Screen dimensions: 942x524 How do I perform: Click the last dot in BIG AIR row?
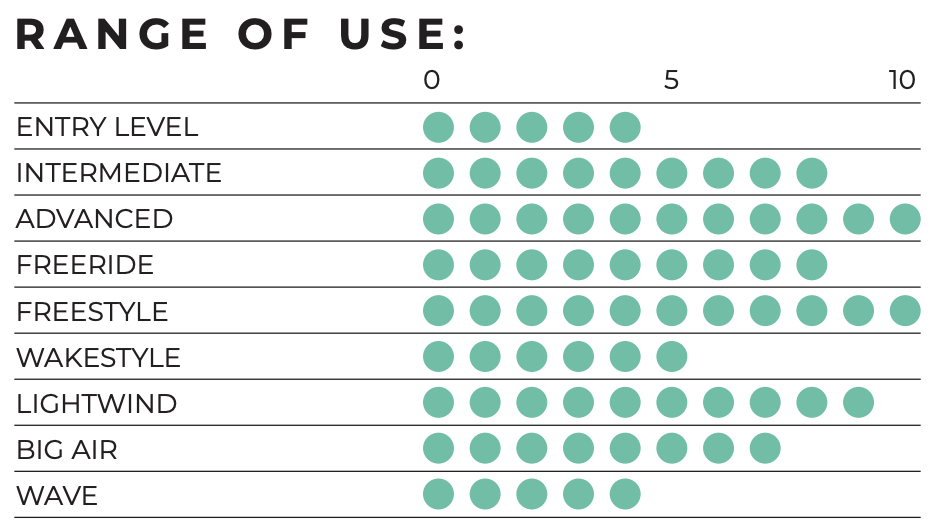pos(765,448)
